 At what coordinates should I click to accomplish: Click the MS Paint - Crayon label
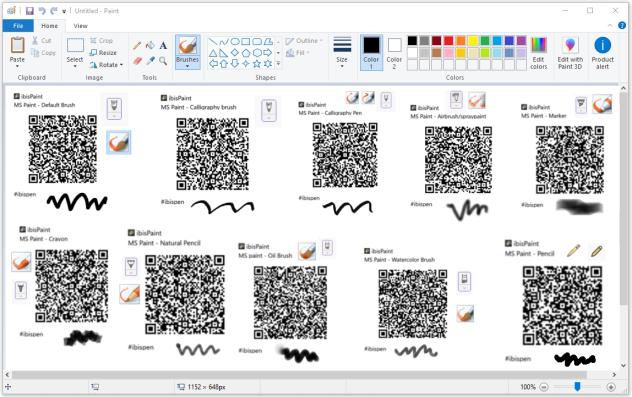click(44, 239)
